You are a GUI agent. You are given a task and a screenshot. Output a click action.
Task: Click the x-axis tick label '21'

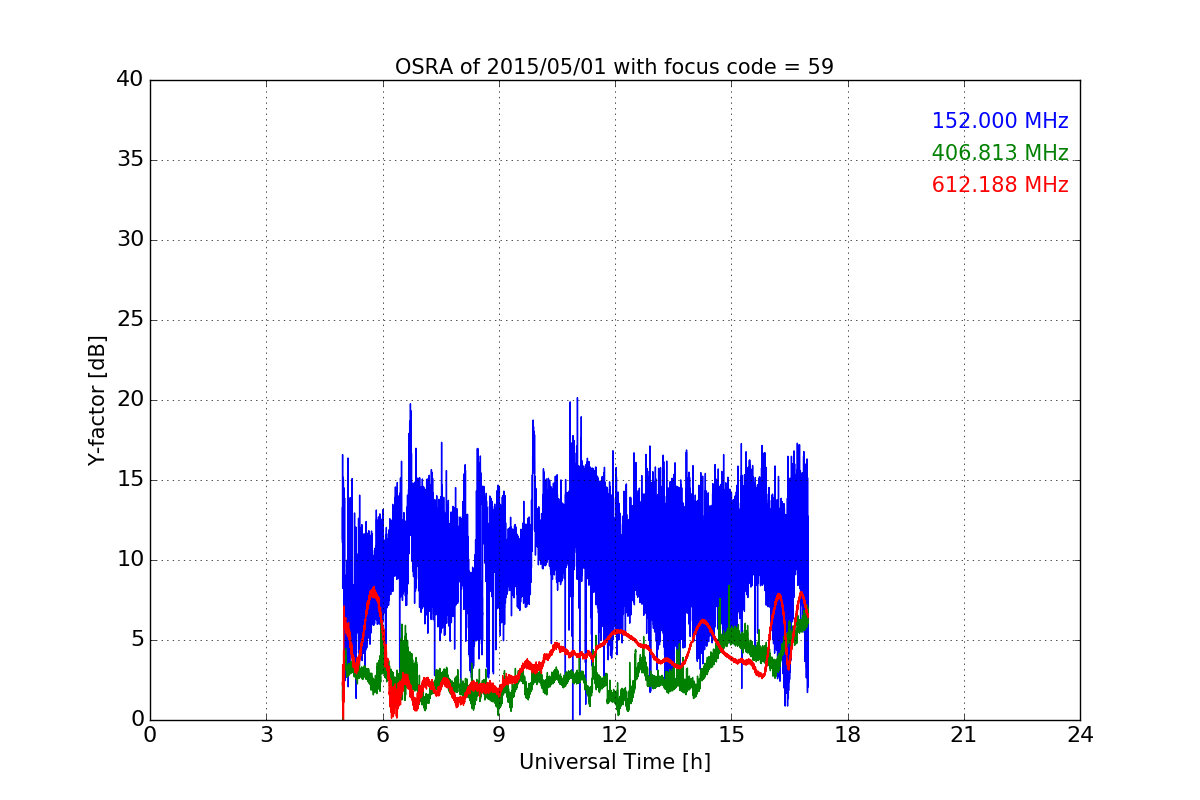pyautogui.click(x=964, y=735)
